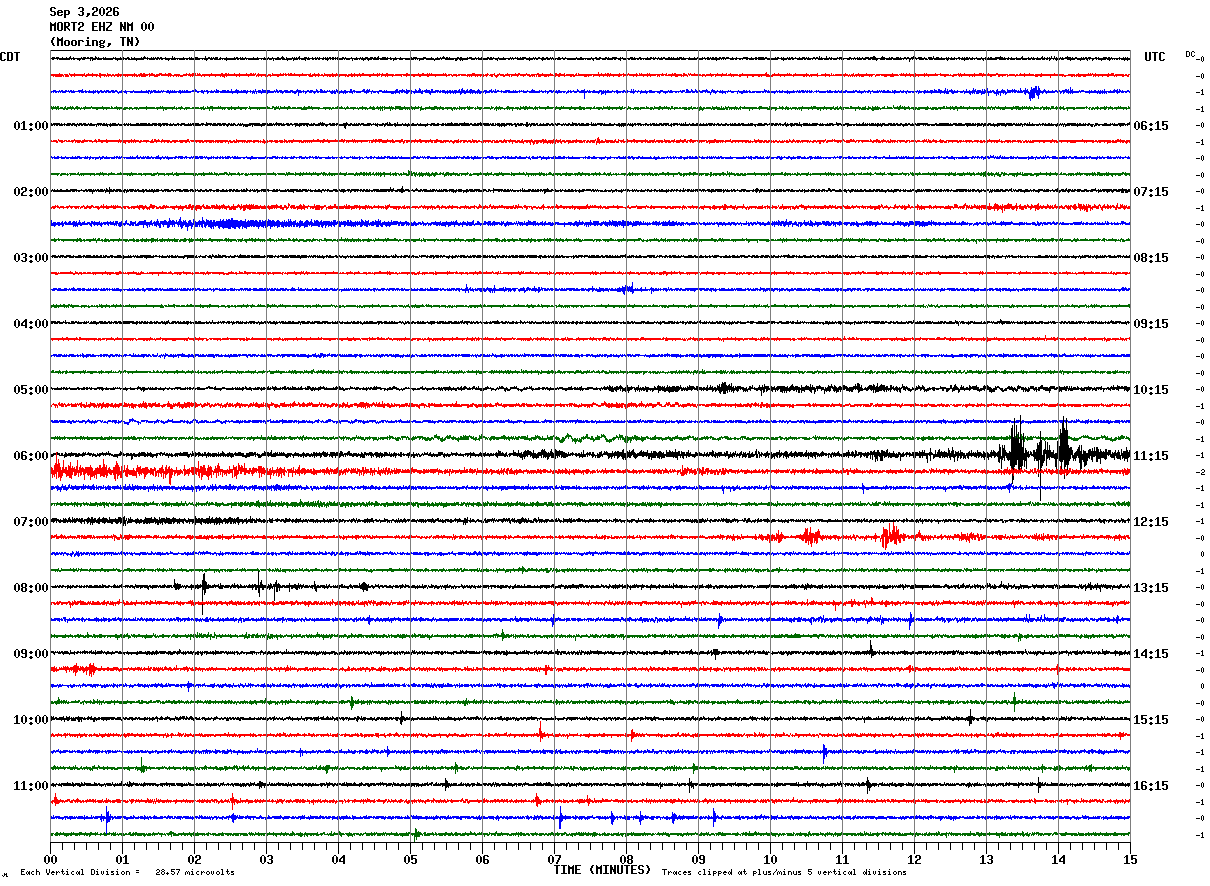This screenshot has height=886, width=1210.
Task: Click the minute 15 tick label
Action: [x=1130, y=859]
